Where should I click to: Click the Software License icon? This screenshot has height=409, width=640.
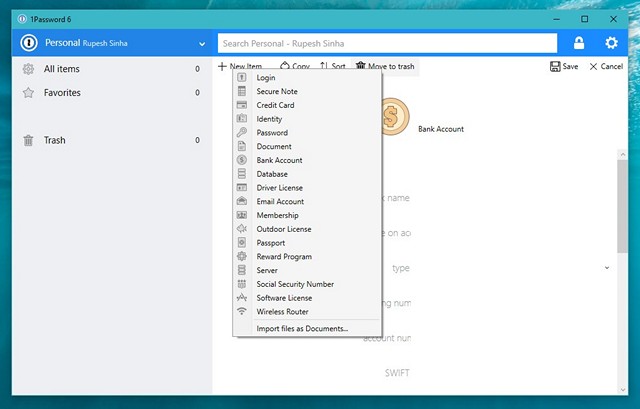(242, 298)
